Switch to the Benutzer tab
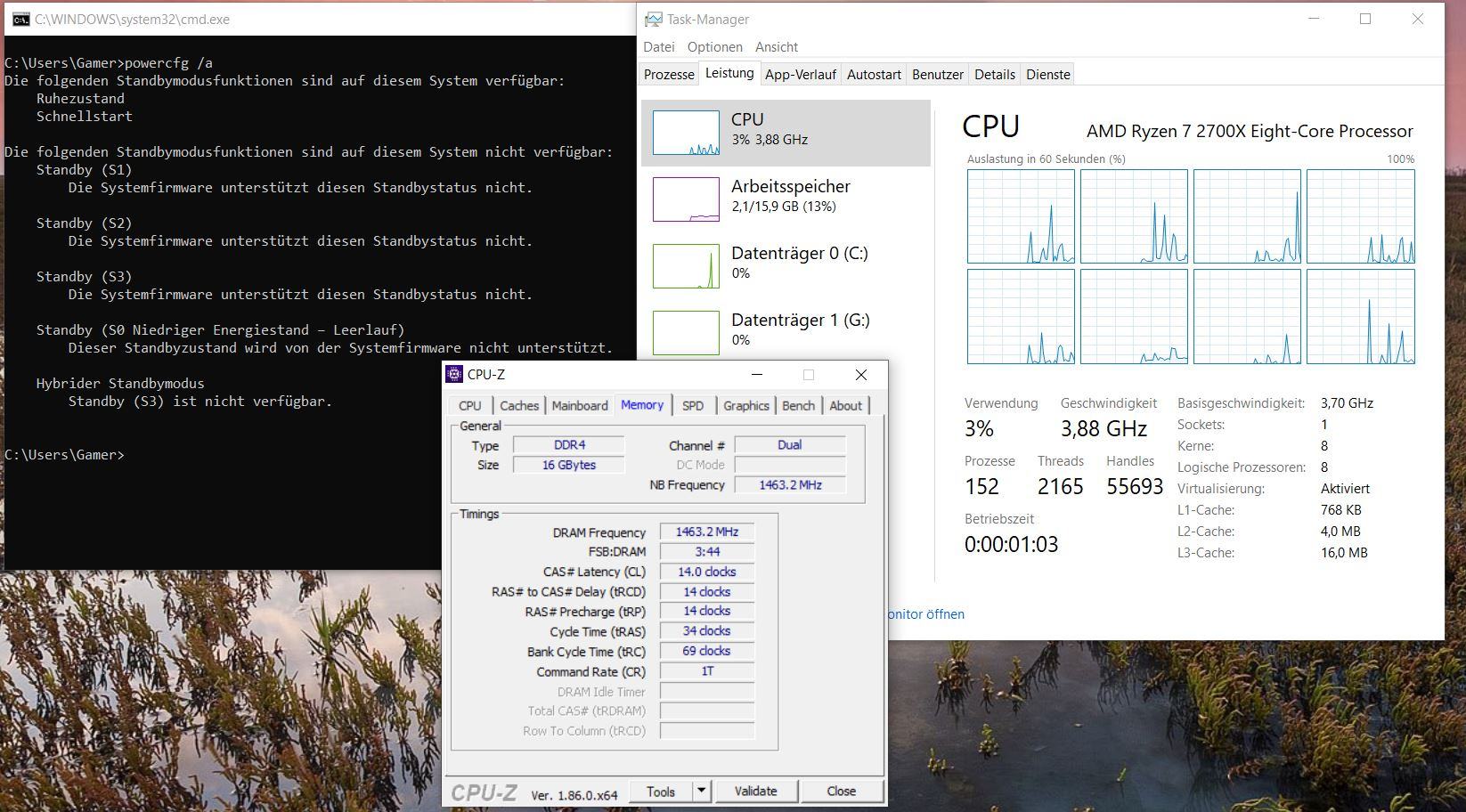The width and height of the screenshot is (1466, 812). pyautogui.click(x=938, y=75)
